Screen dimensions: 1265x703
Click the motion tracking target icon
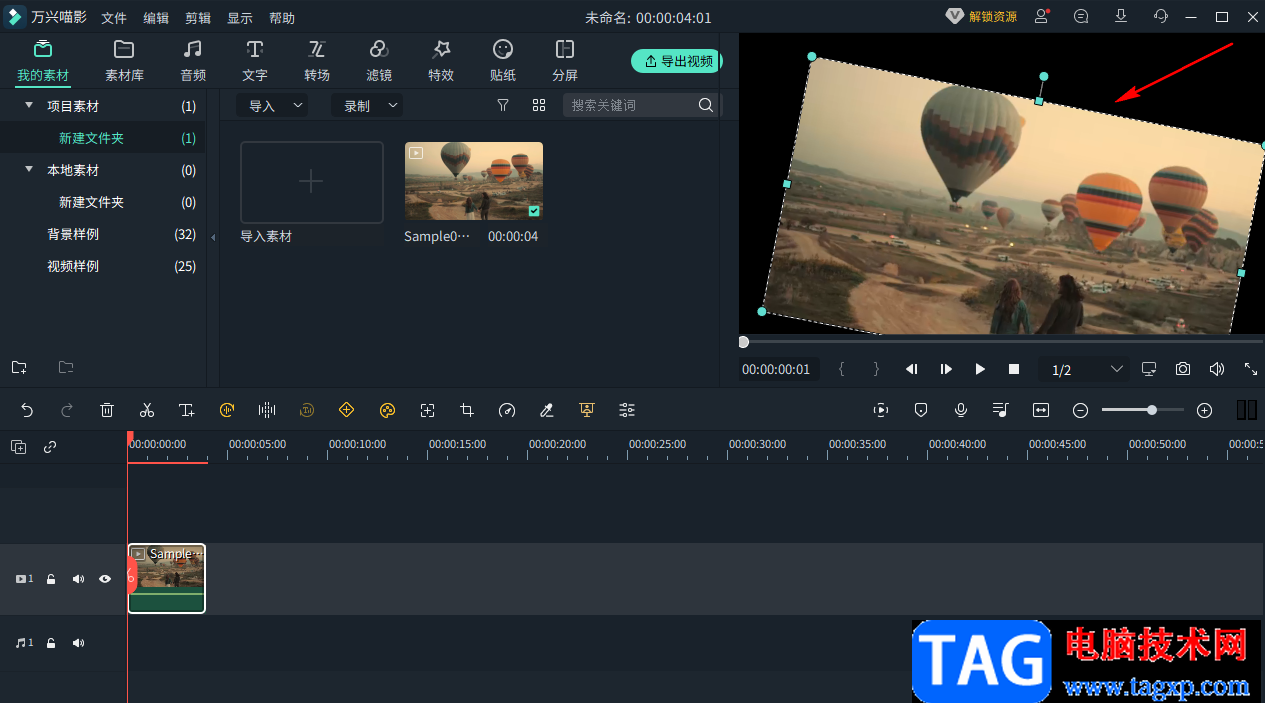(427, 410)
